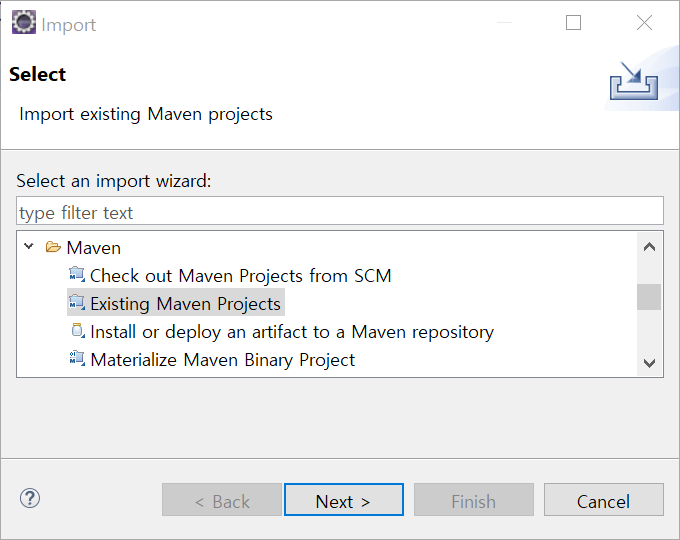Click the scrollbar up arrow

[649, 247]
